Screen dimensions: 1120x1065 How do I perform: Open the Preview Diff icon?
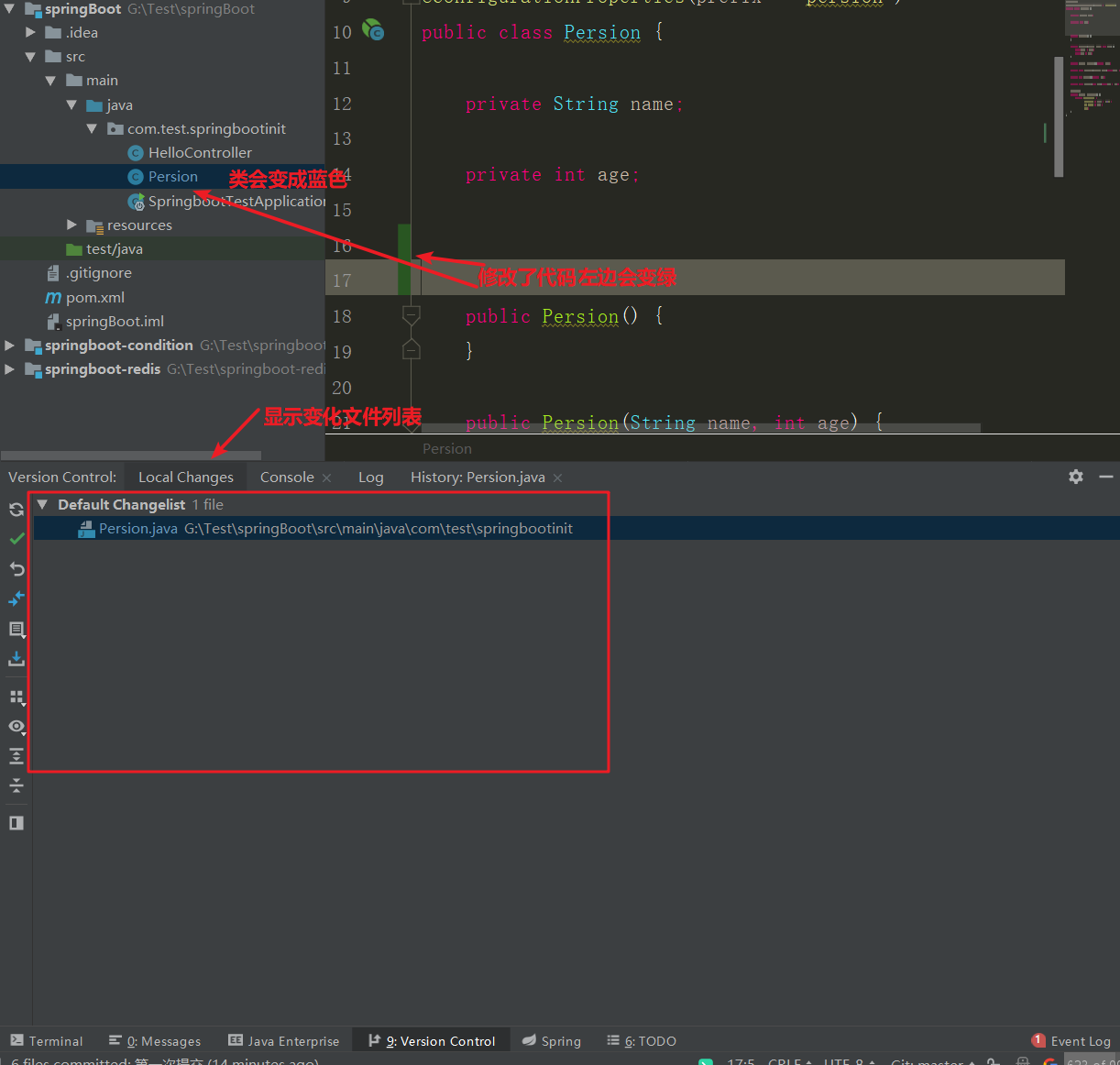(15, 630)
